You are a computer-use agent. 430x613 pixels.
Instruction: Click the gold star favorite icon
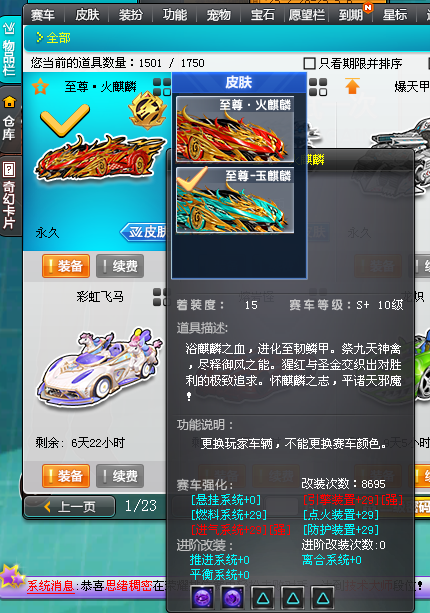(40, 87)
